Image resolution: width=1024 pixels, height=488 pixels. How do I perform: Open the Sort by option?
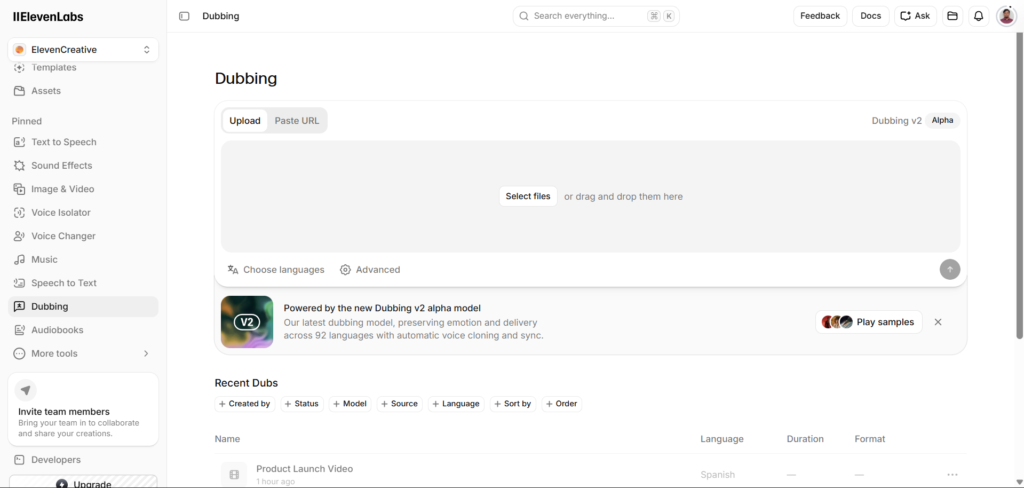(513, 404)
